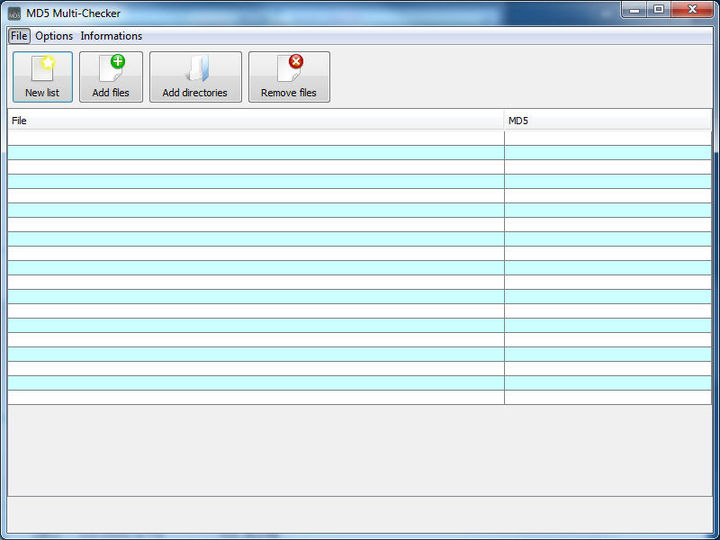
Task: Open the Informations menu
Action: [x=111, y=36]
